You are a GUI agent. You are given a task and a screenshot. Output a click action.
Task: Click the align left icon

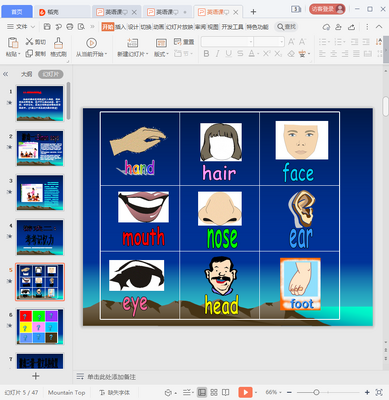coord(322,53)
